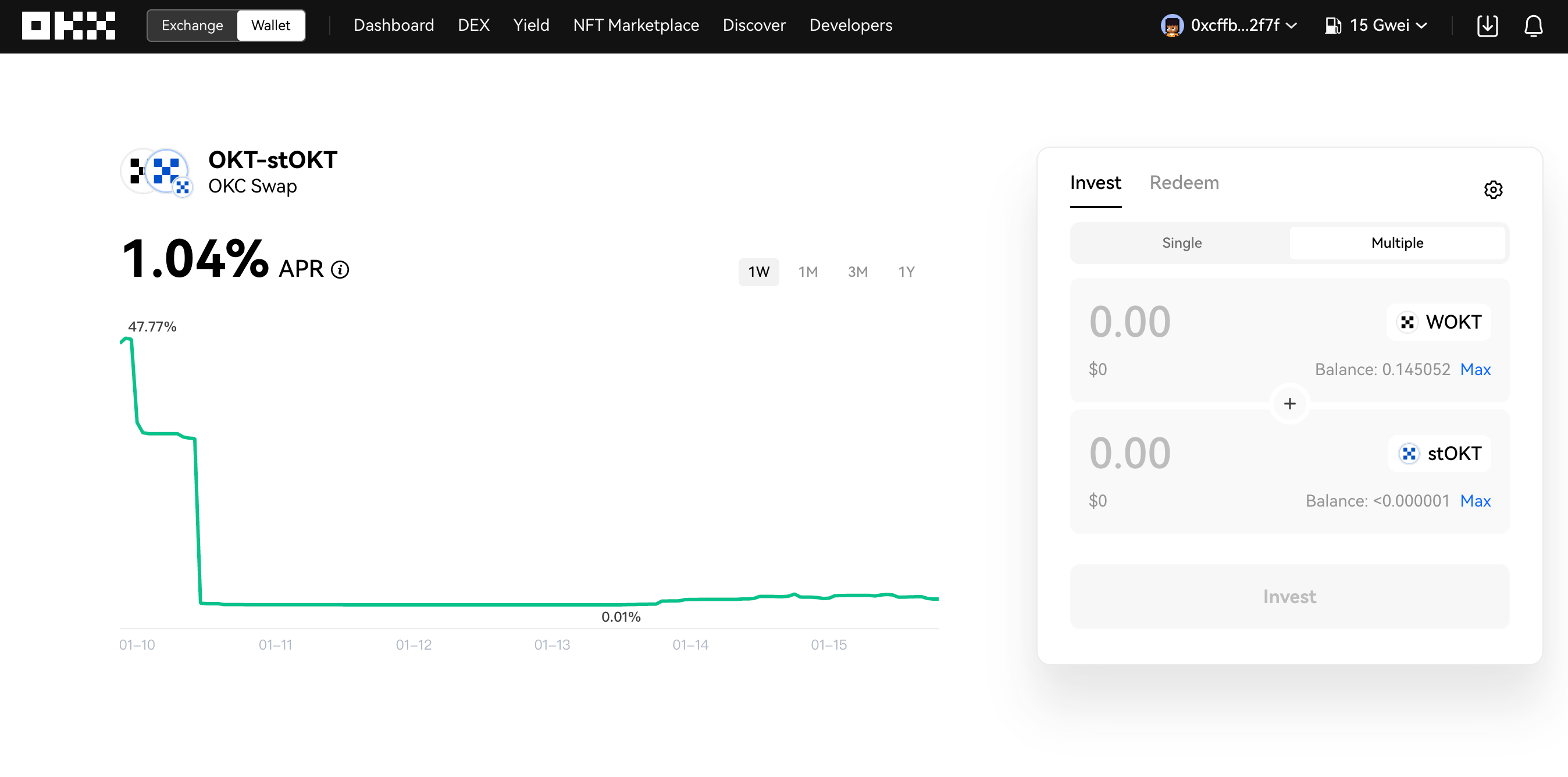Viewport: 1568px width, 777px height.
Task: Click the 01-15 date label
Action: 828,645
